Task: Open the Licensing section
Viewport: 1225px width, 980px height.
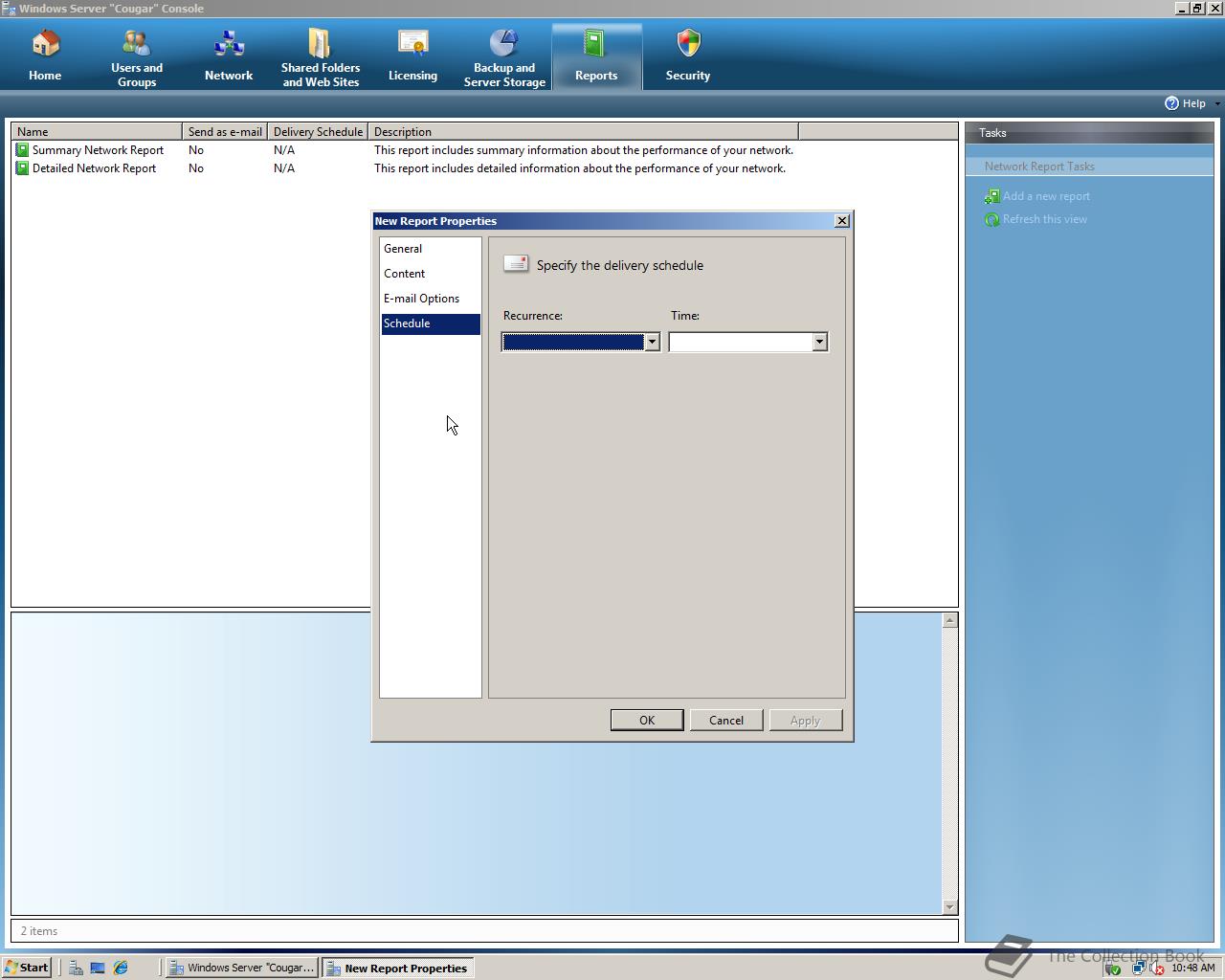Action: [x=412, y=57]
